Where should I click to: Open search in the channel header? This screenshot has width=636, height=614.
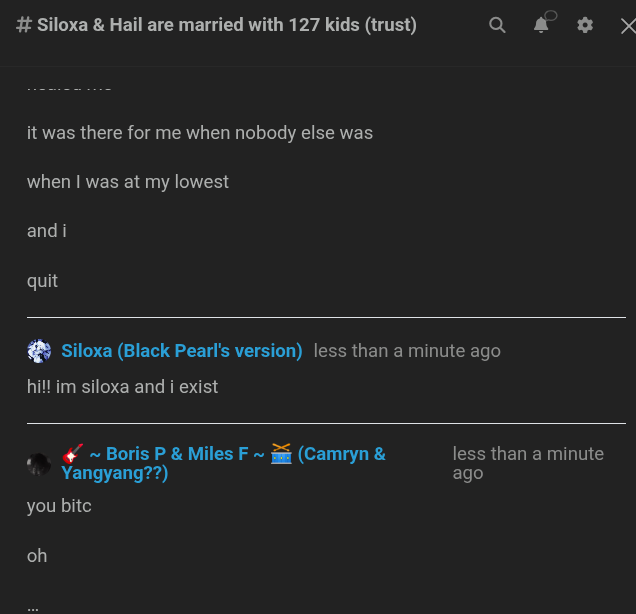[497, 25]
